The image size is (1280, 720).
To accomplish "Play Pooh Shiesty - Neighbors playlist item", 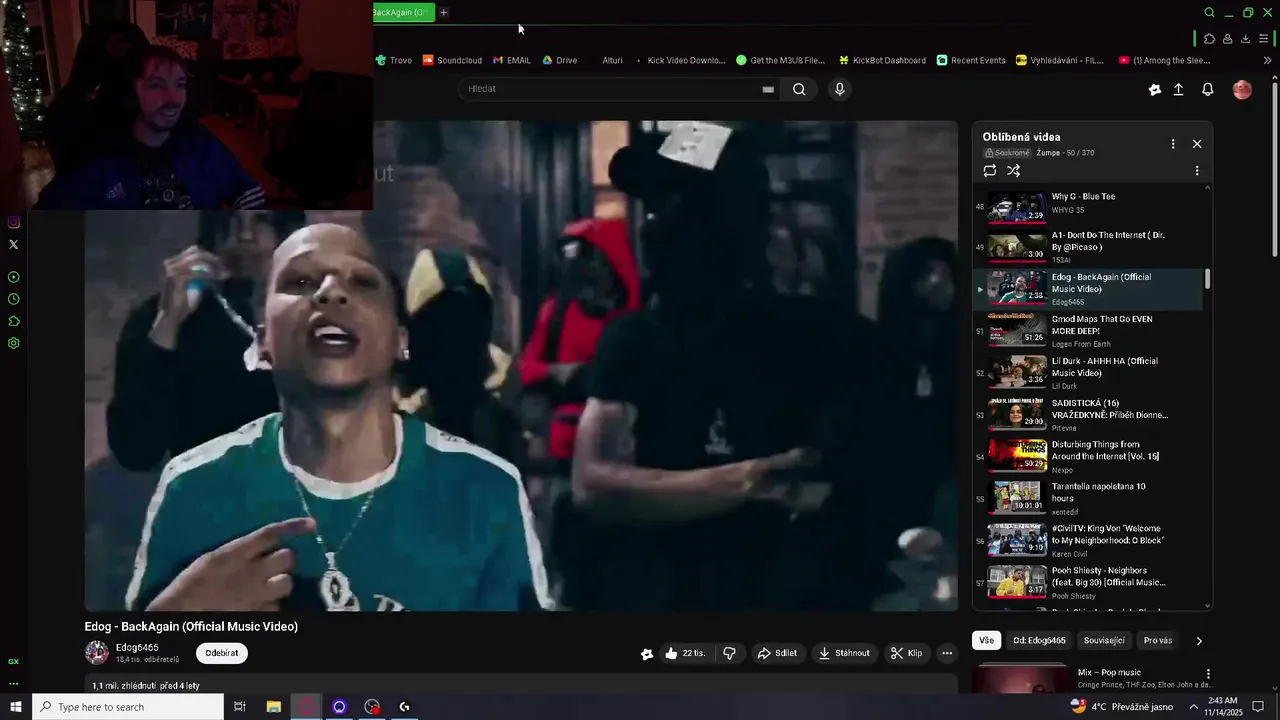I will point(1090,582).
